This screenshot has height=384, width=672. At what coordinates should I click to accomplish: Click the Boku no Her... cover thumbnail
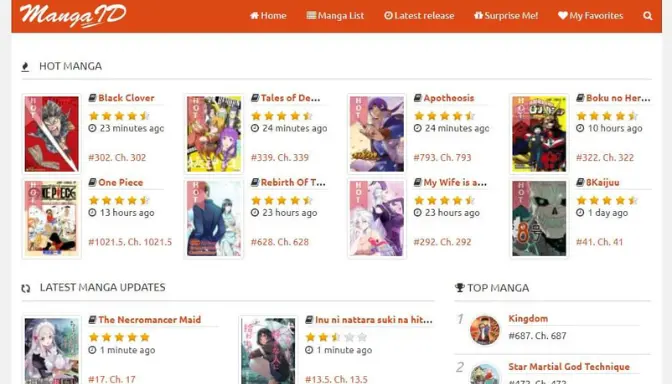539,134
